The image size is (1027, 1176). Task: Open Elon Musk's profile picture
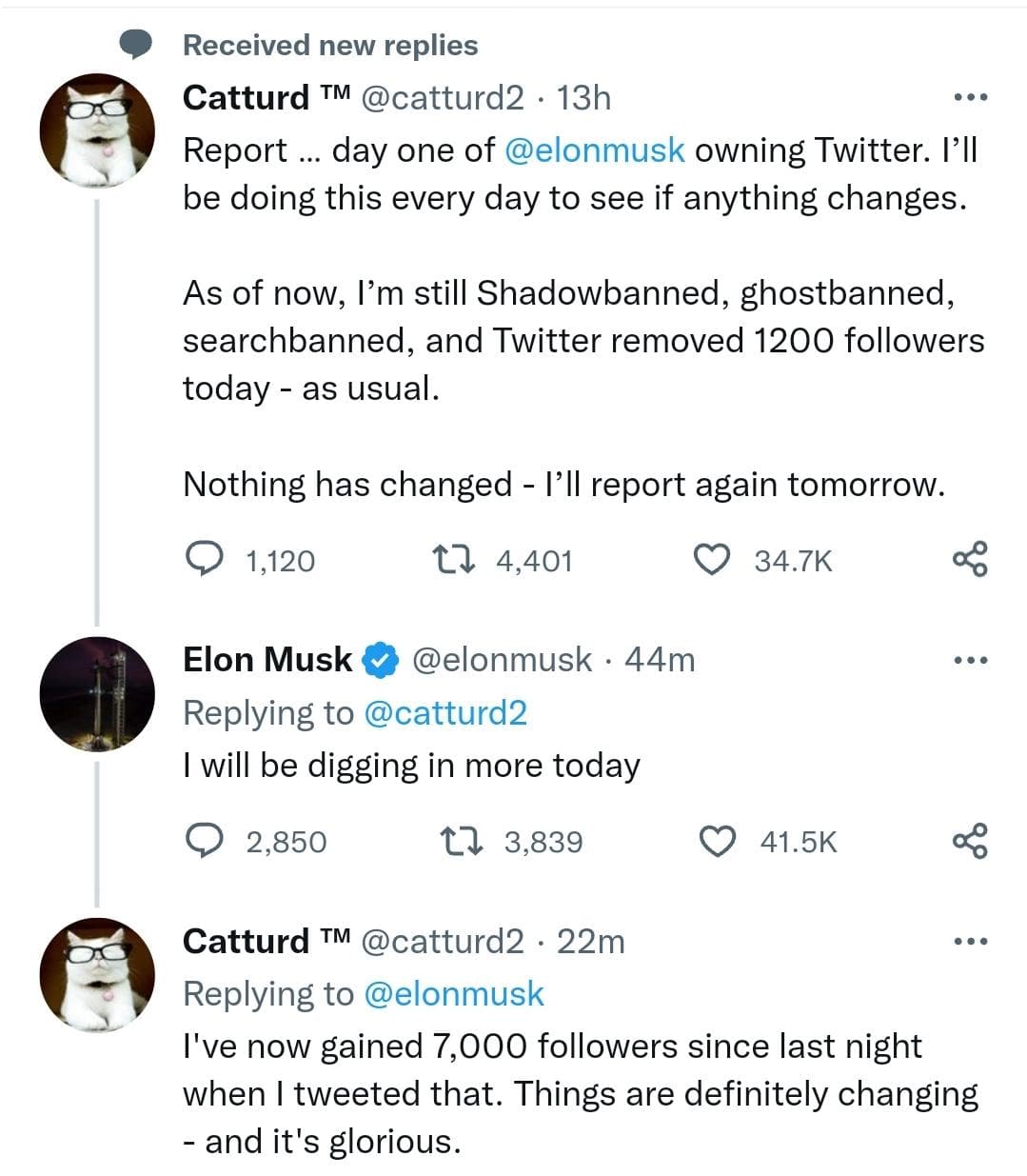97,694
